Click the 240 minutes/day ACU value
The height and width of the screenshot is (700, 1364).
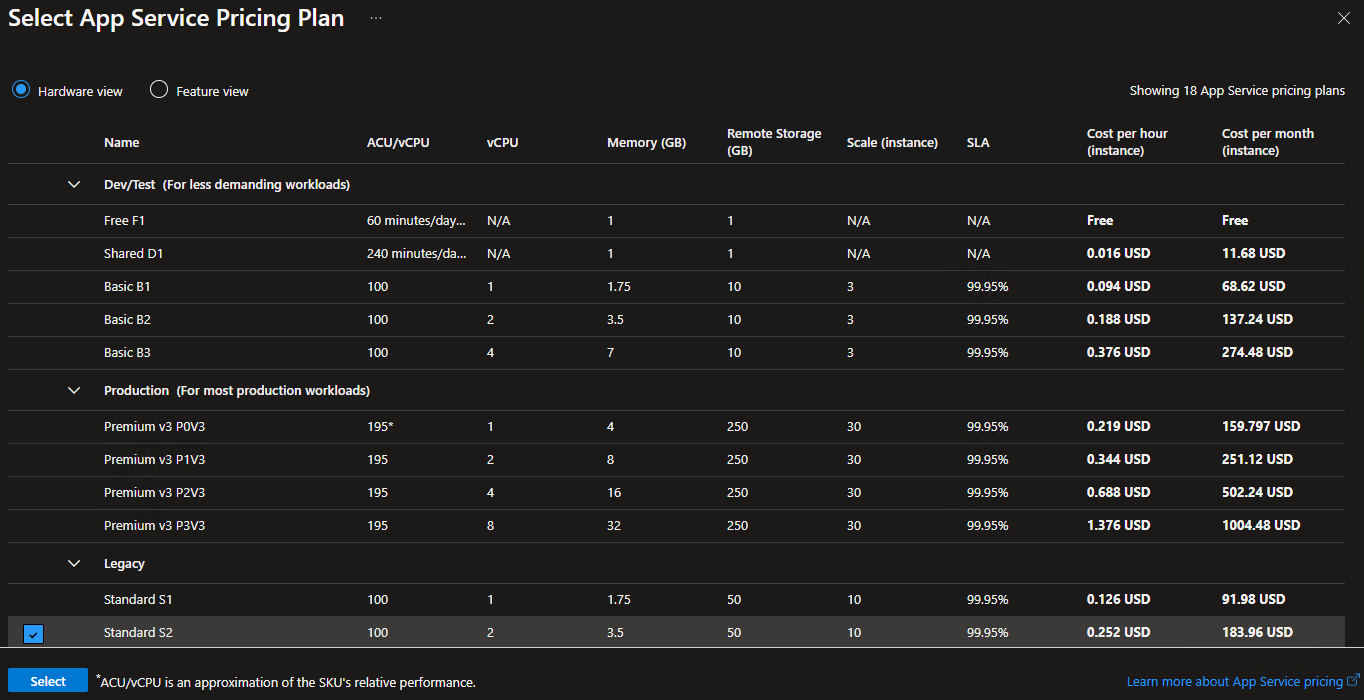417,253
